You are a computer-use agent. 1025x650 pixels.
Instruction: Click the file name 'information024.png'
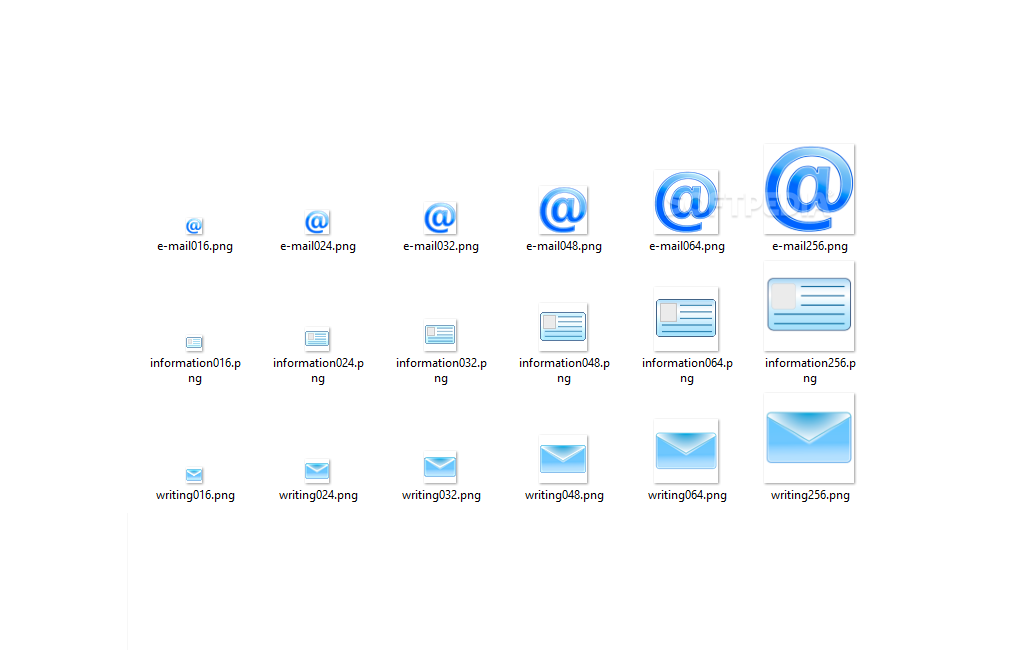(x=318, y=371)
